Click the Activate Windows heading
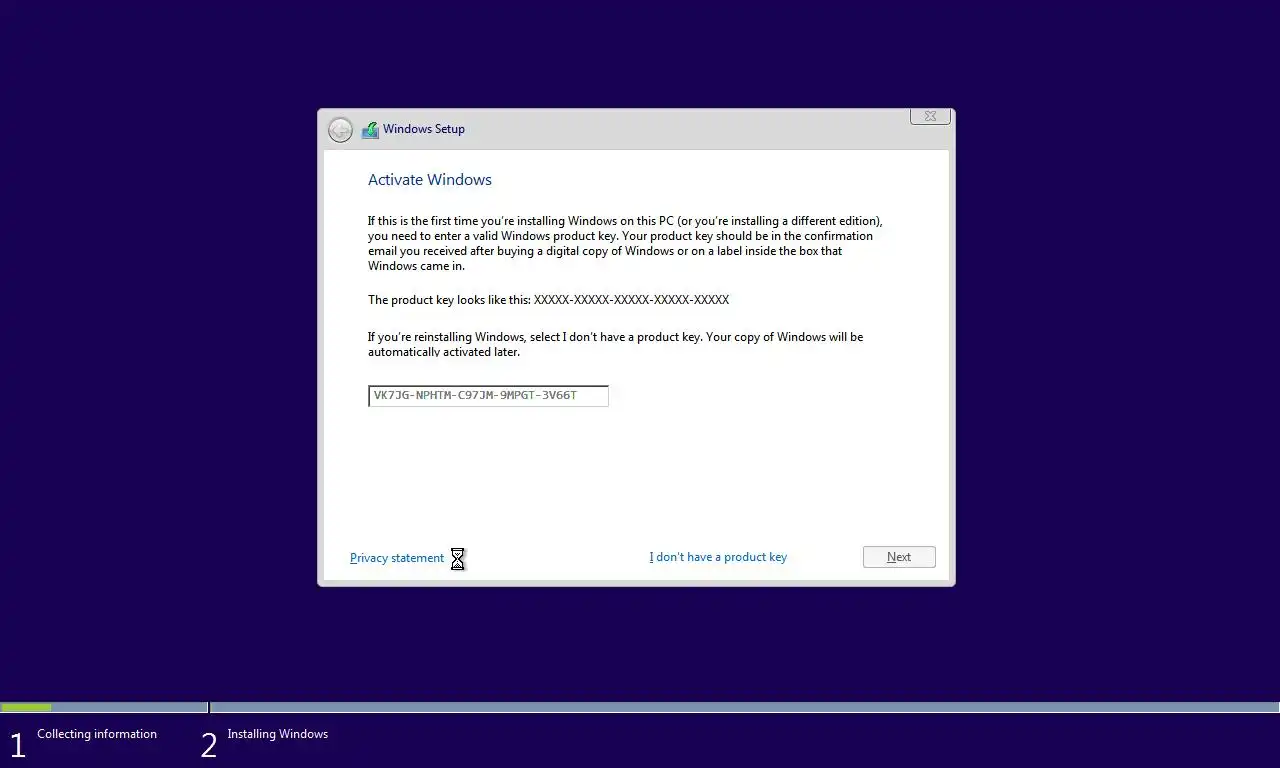 [430, 180]
